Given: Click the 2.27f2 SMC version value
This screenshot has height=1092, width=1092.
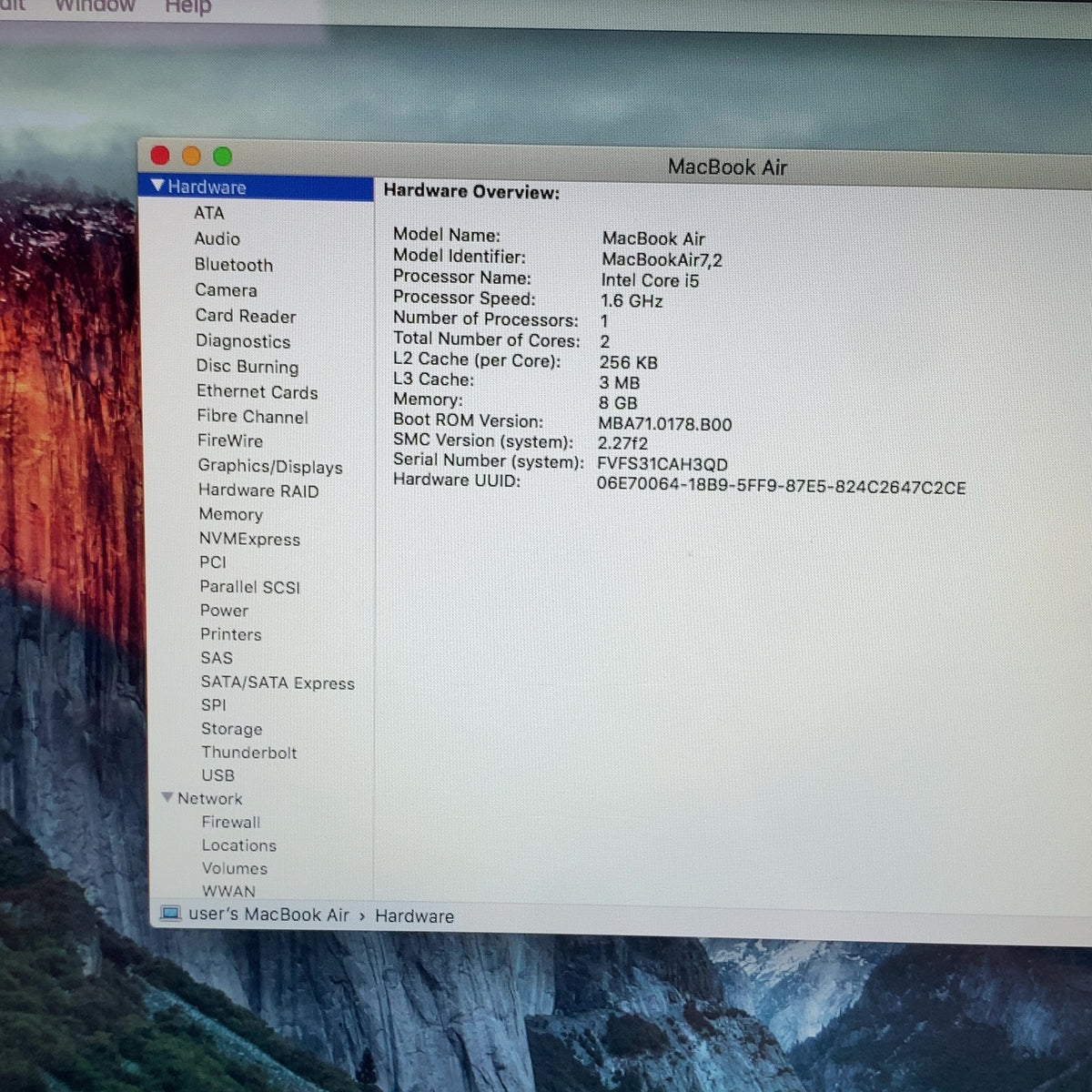Looking at the screenshot, I should [622, 443].
